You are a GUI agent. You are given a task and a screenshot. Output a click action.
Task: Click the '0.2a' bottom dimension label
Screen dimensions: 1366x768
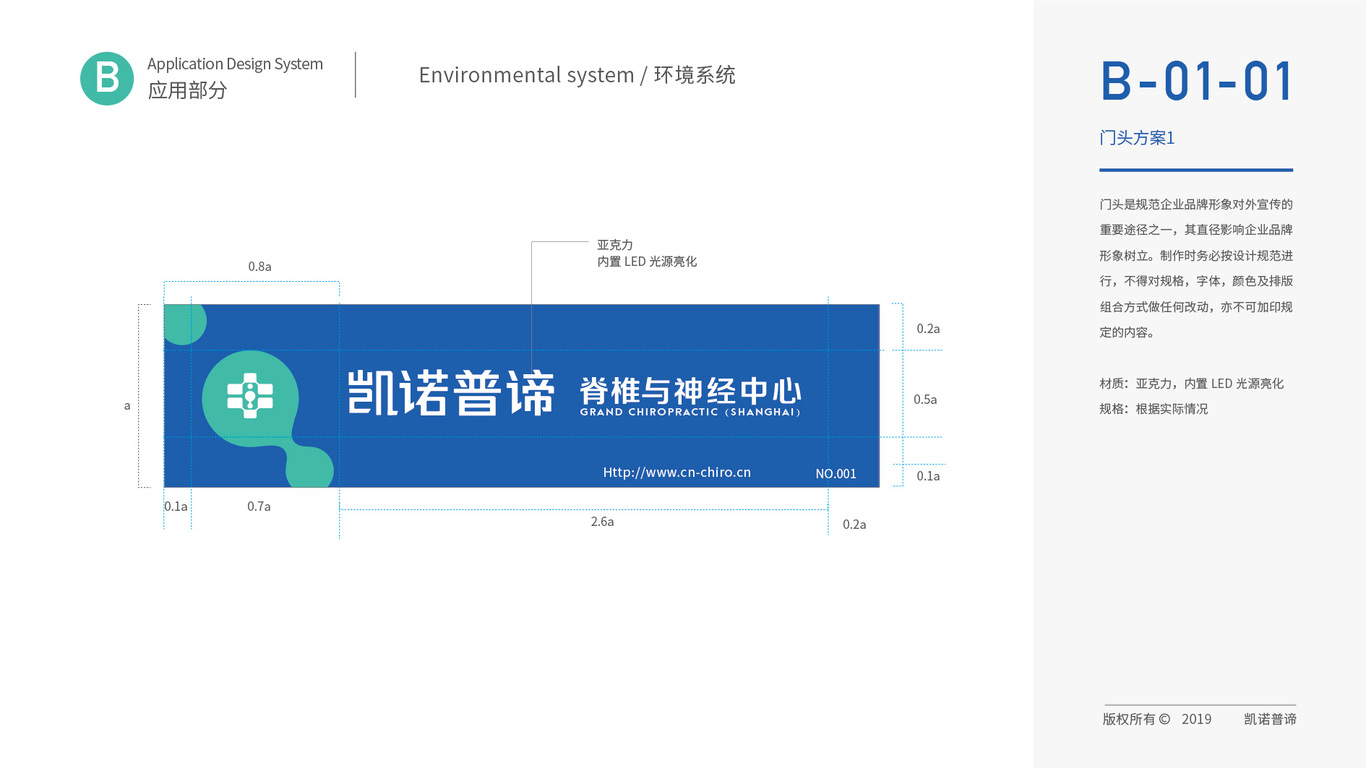point(854,524)
